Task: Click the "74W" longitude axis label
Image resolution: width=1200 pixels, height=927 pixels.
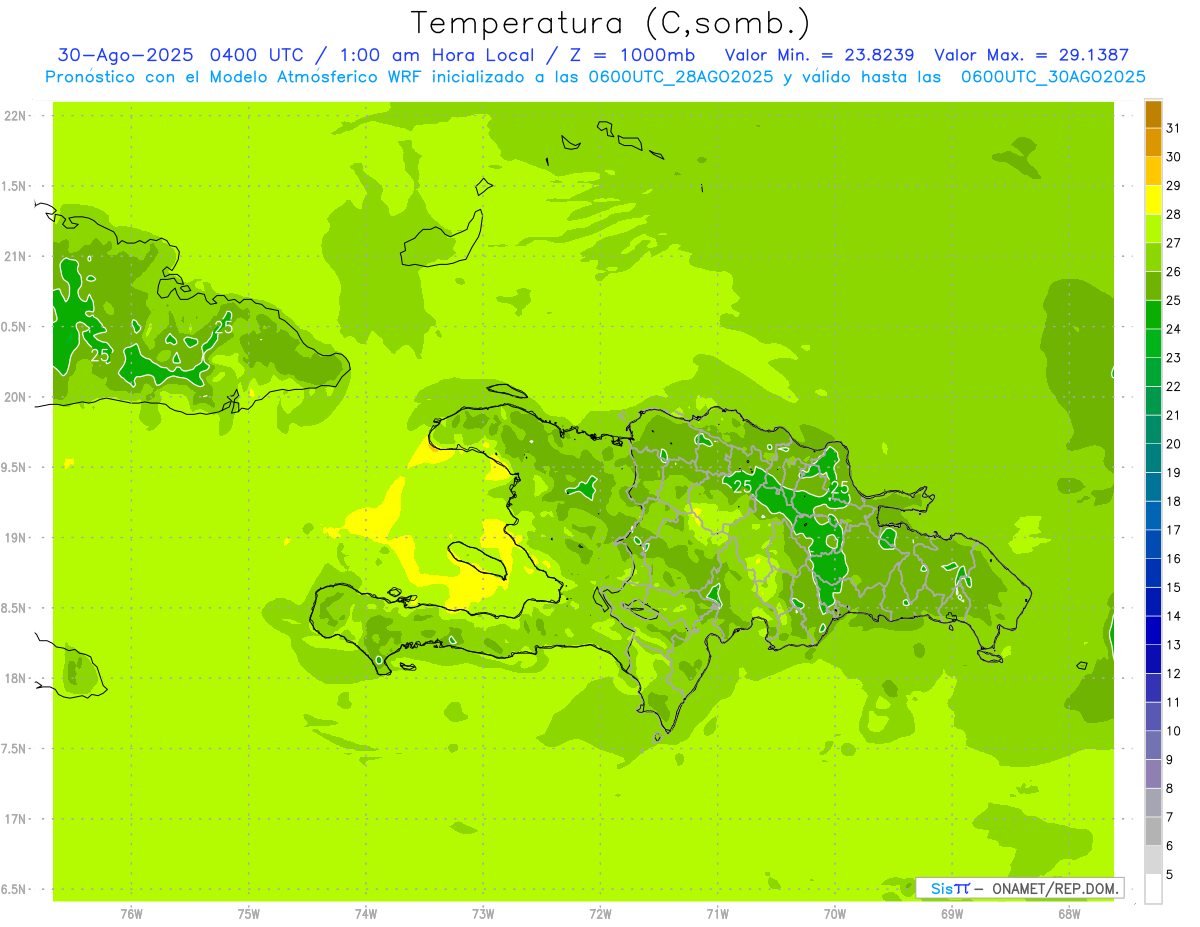Action: point(366,914)
